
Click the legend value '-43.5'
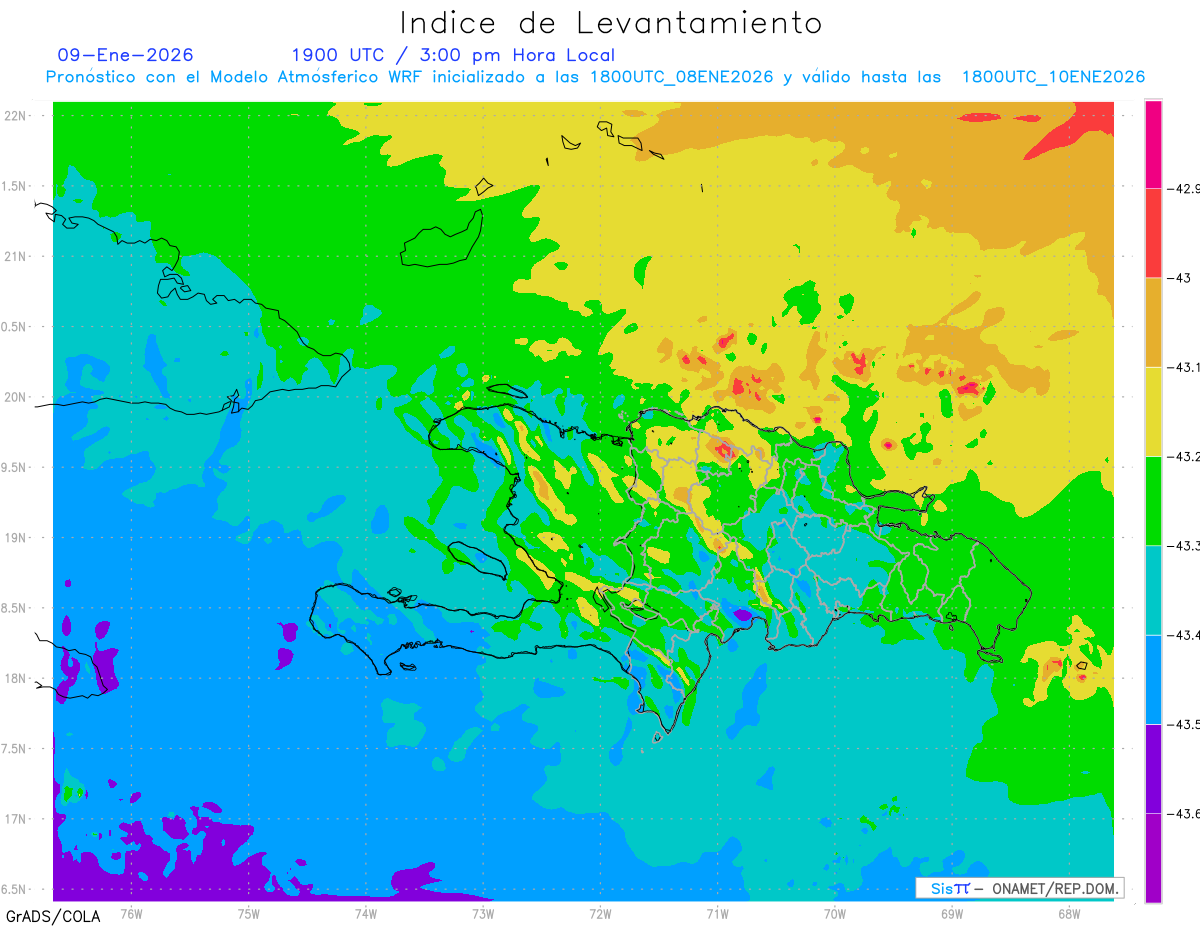click(1186, 724)
